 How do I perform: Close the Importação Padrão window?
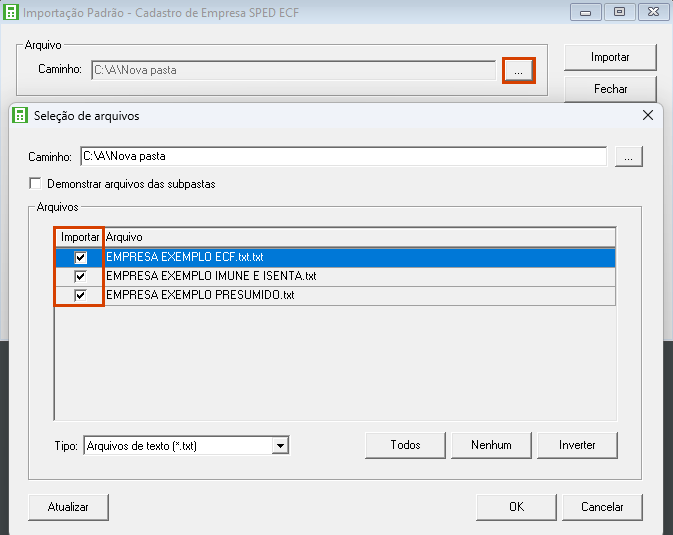(x=653, y=12)
